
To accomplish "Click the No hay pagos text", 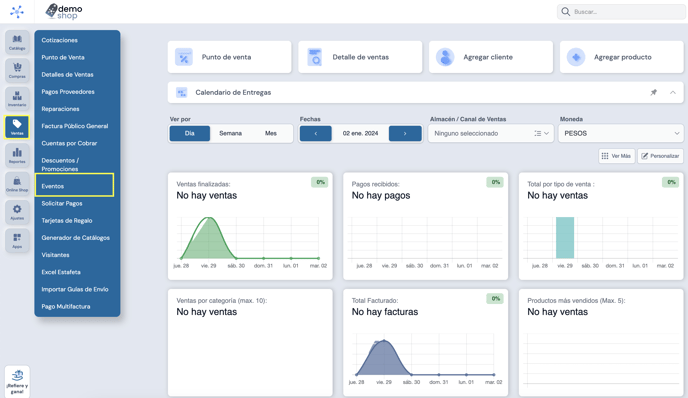I will pyautogui.click(x=381, y=196).
